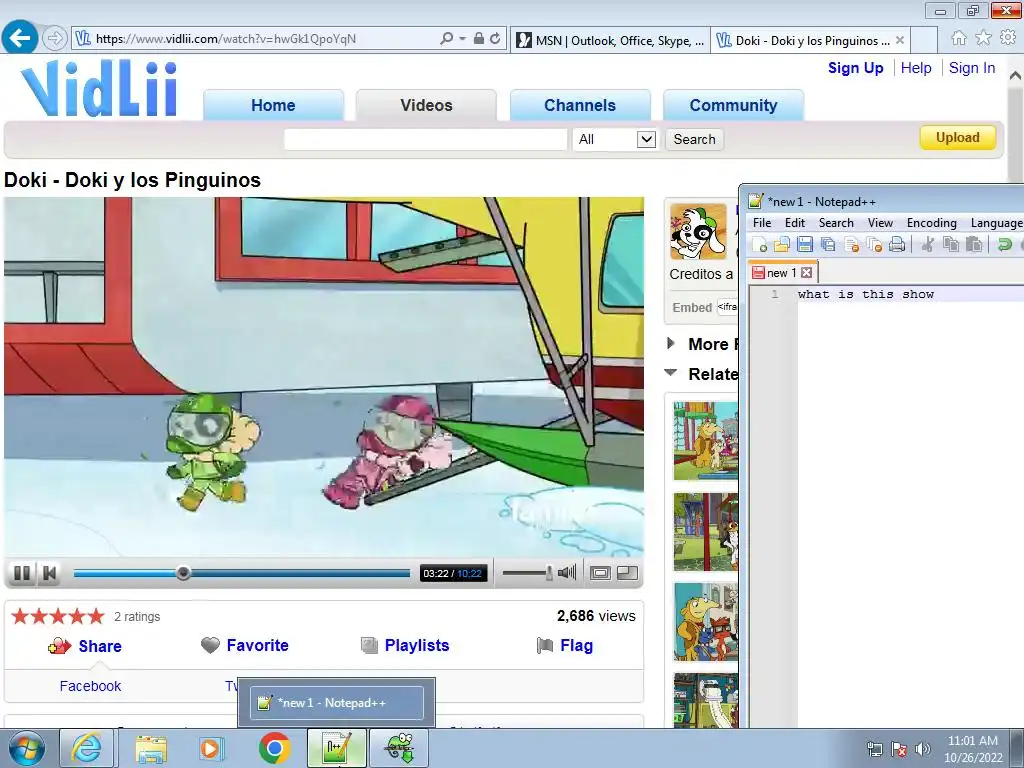Collapse the Related videos section triangle
The height and width of the screenshot is (768, 1024).
[x=671, y=373]
